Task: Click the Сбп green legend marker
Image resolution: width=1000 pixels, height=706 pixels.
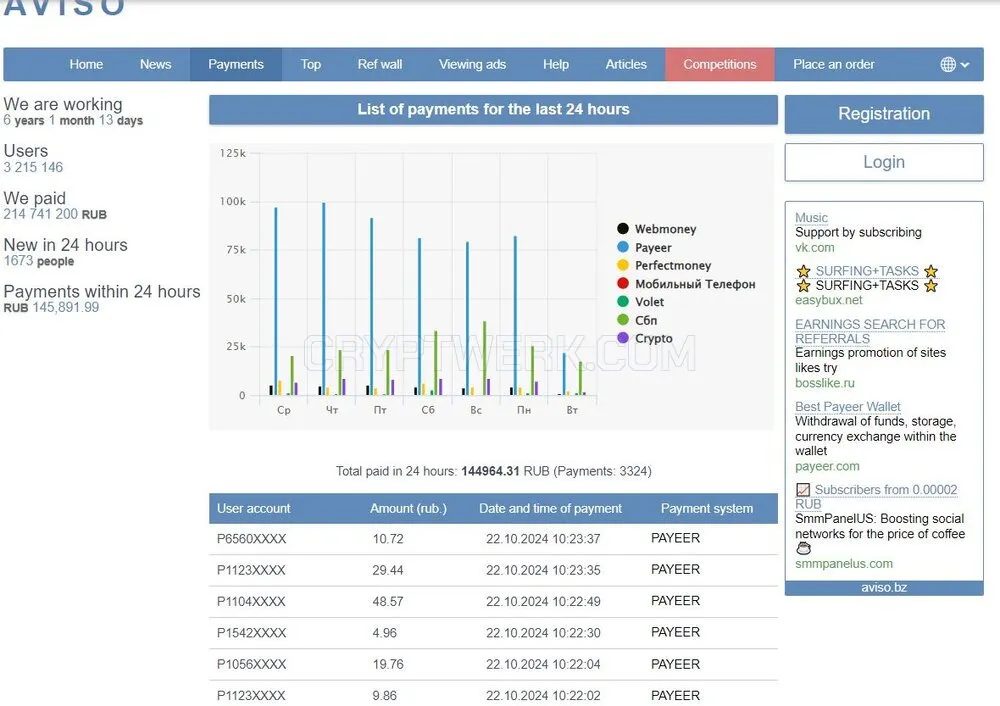Action: pyautogui.click(x=623, y=320)
